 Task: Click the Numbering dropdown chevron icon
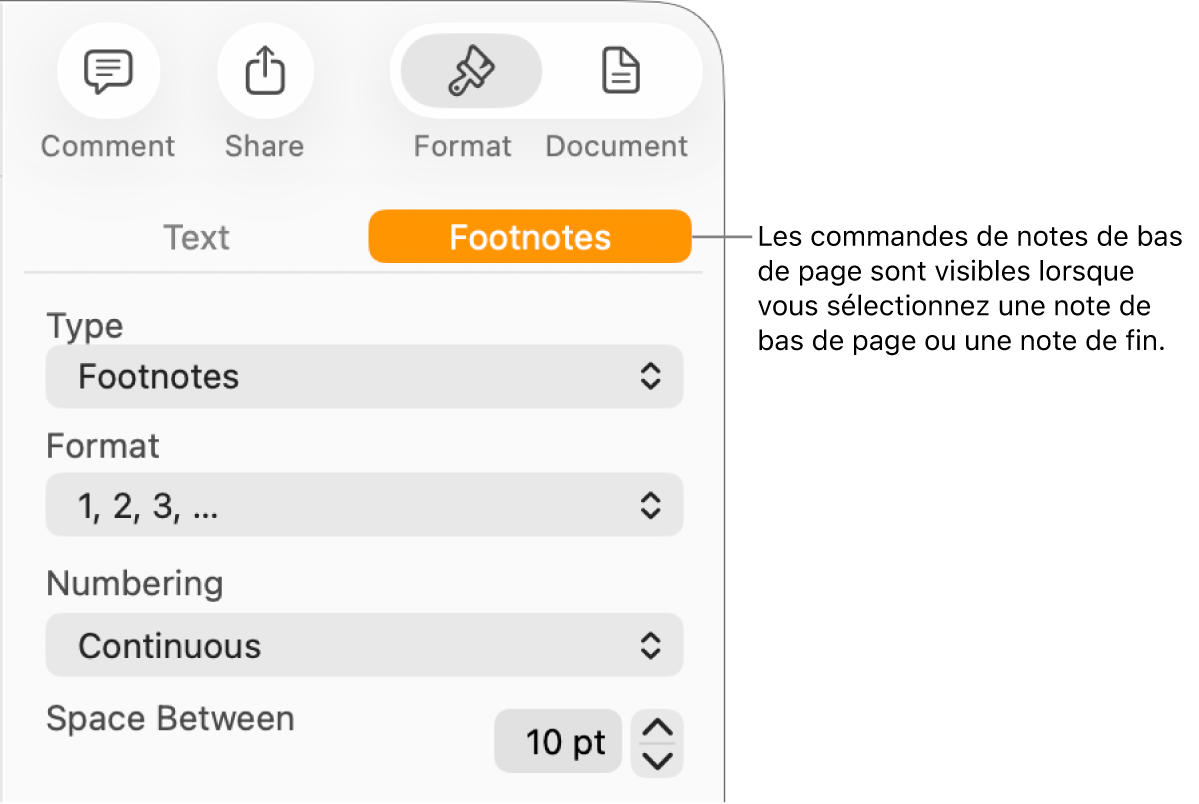coord(649,645)
